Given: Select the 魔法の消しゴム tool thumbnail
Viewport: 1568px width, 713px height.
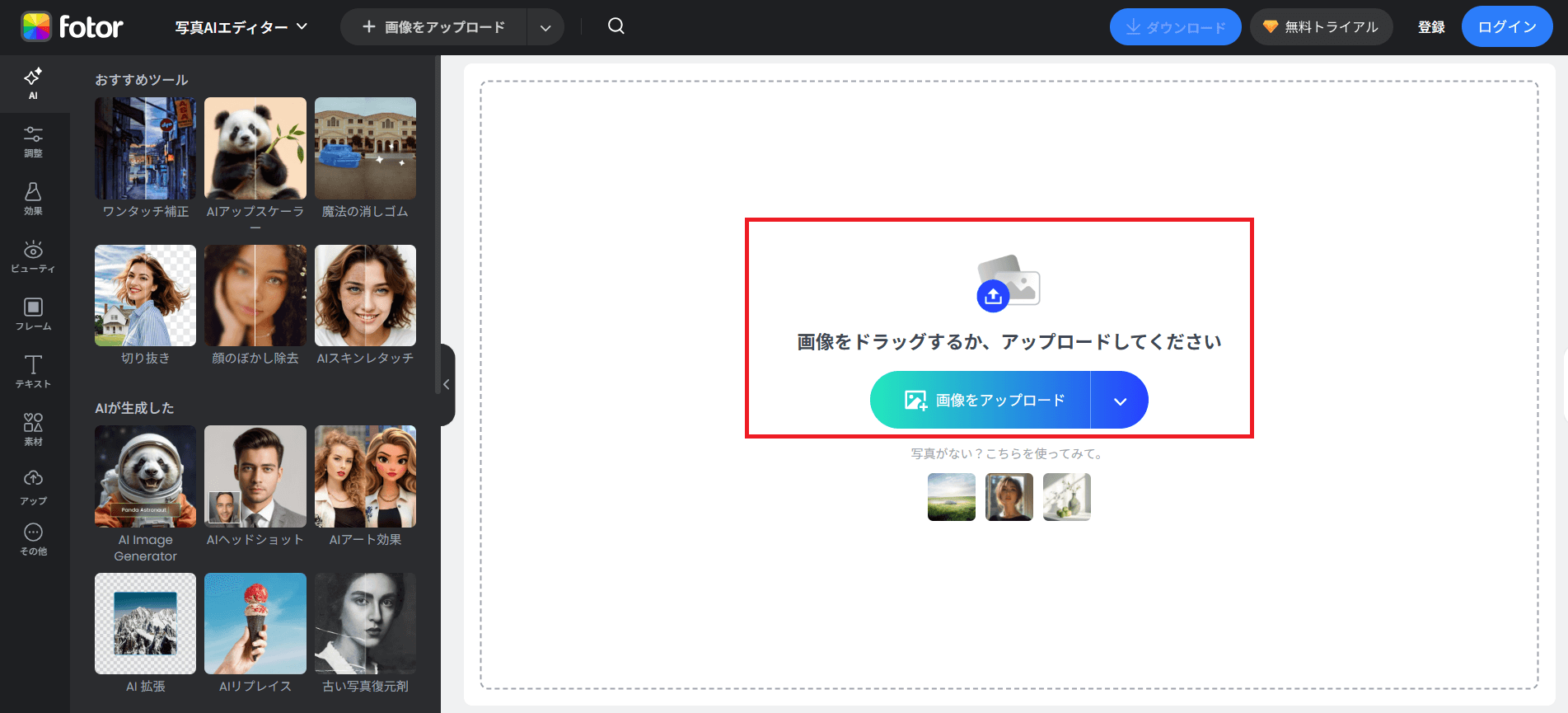Looking at the screenshot, I should point(365,149).
